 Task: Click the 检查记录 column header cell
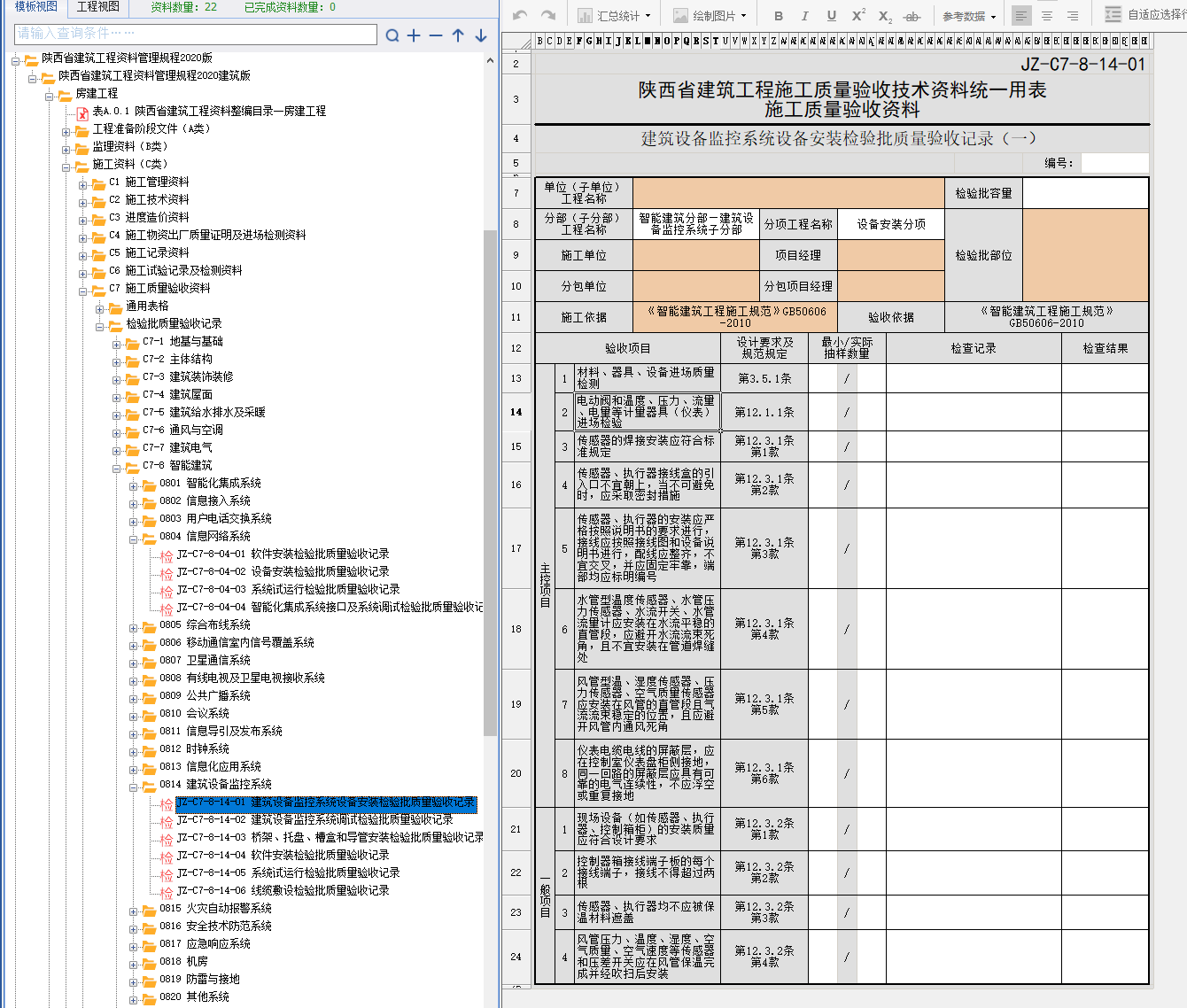tap(973, 348)
